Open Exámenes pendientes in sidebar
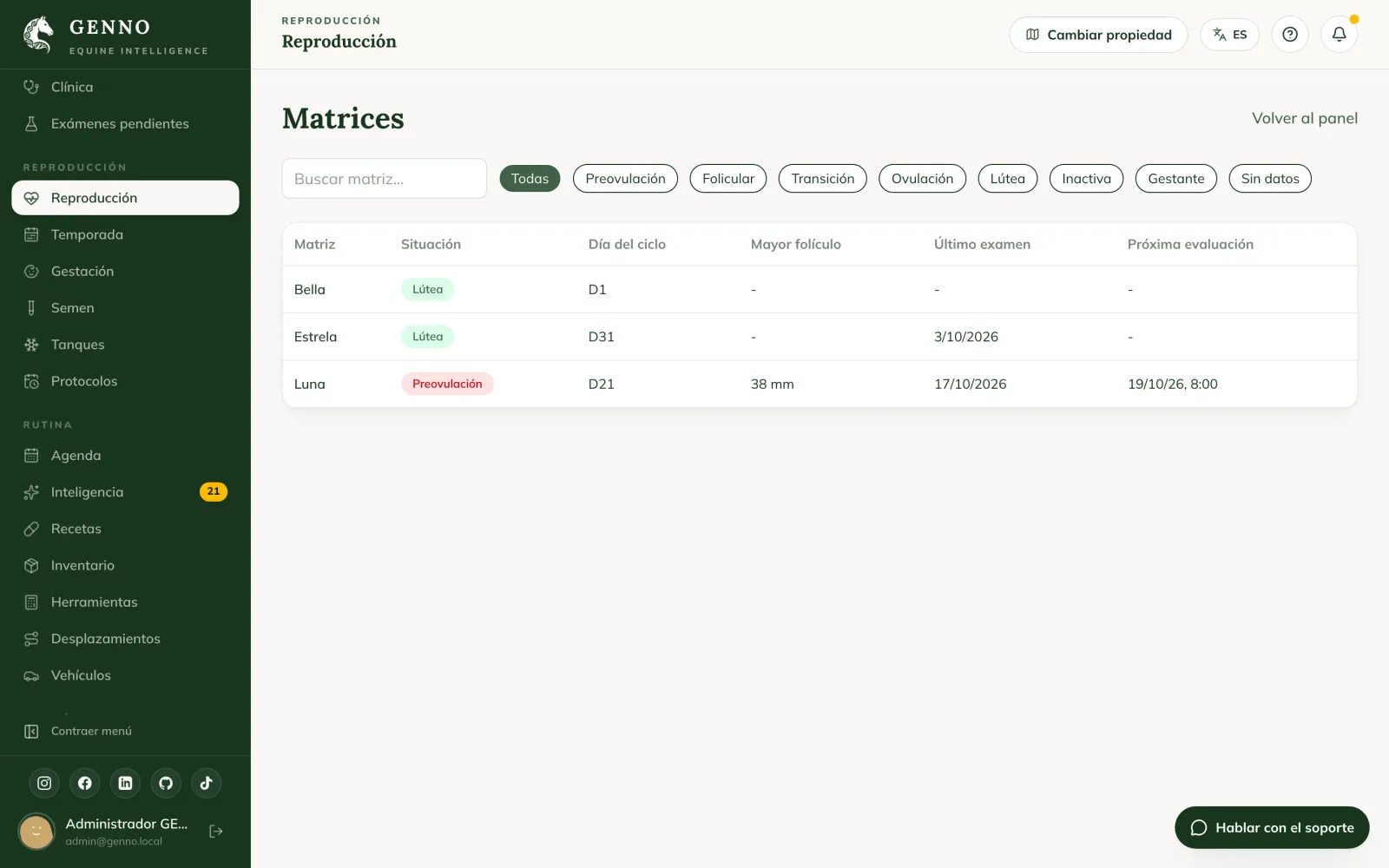The image size is (1389, 868). pyautogui.click(x=125, y=123)
